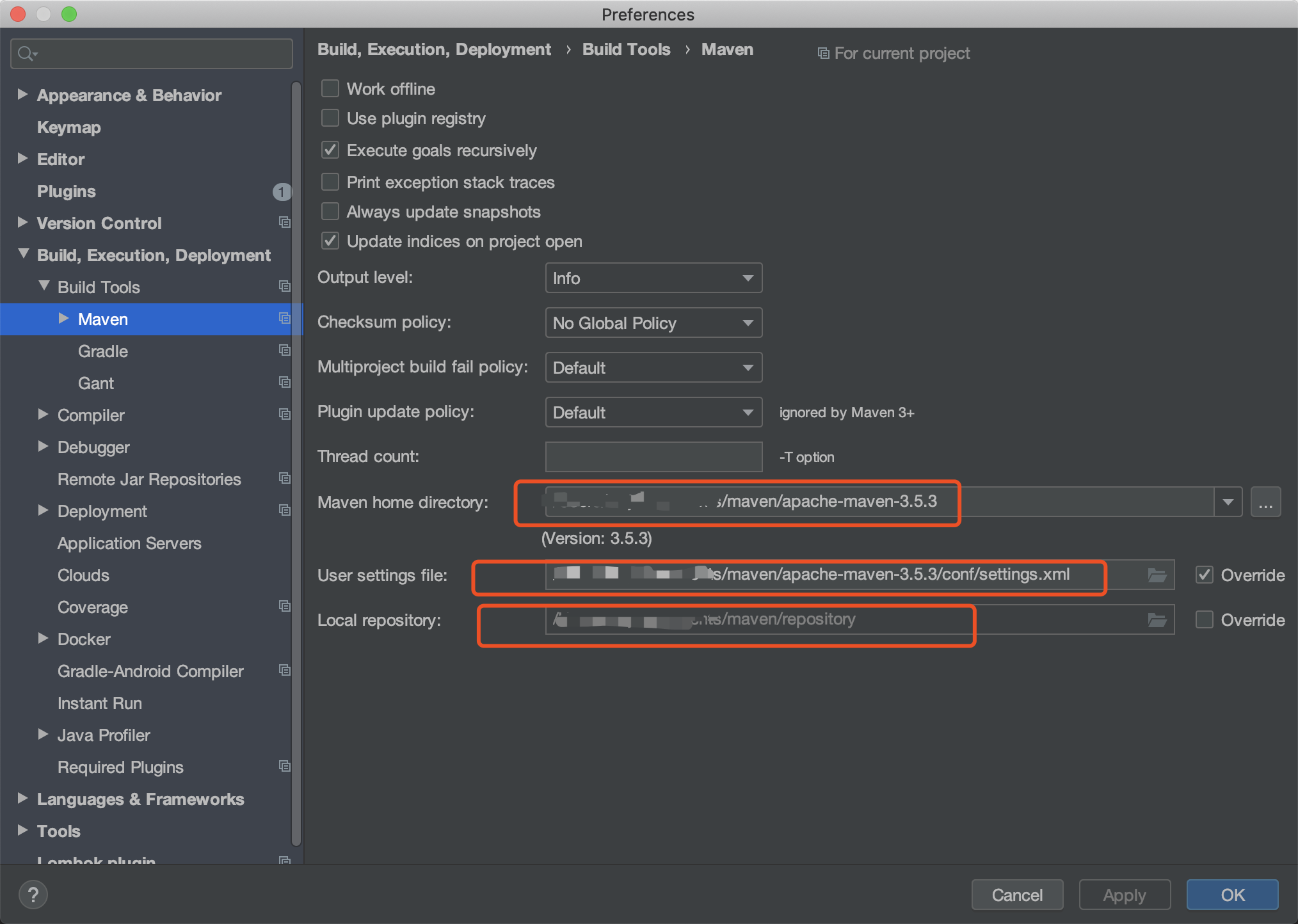The height and width of the screenshot is (924, 1298).
Task: Click project-level icon next to Version Control
Action: click(285, 223)
